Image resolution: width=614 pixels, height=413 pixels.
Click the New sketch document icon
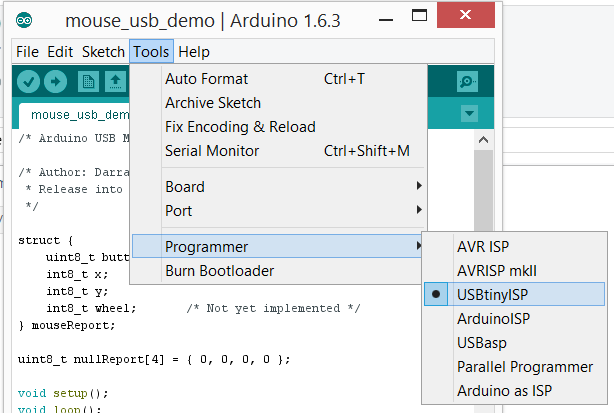point(88,82)
